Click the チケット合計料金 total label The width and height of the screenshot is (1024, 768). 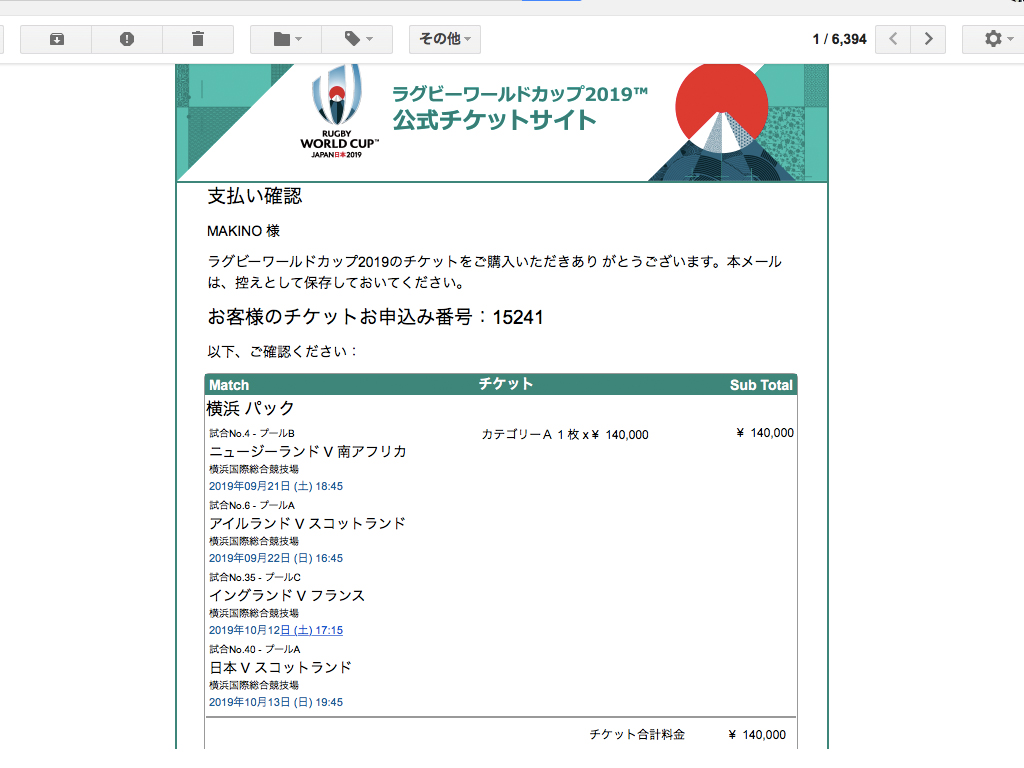click(x=637, y=734)
